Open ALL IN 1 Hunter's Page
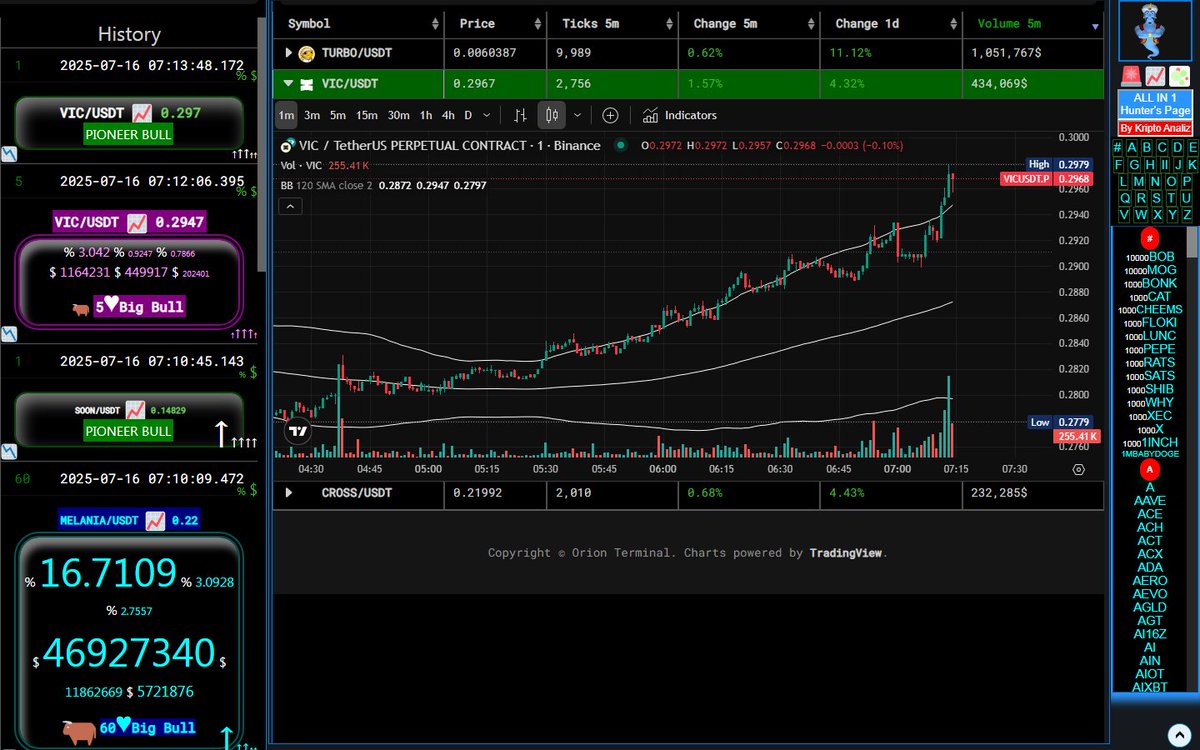Image resolution: width=1200 pixels, height=750 pixels. click(1155, 105)
